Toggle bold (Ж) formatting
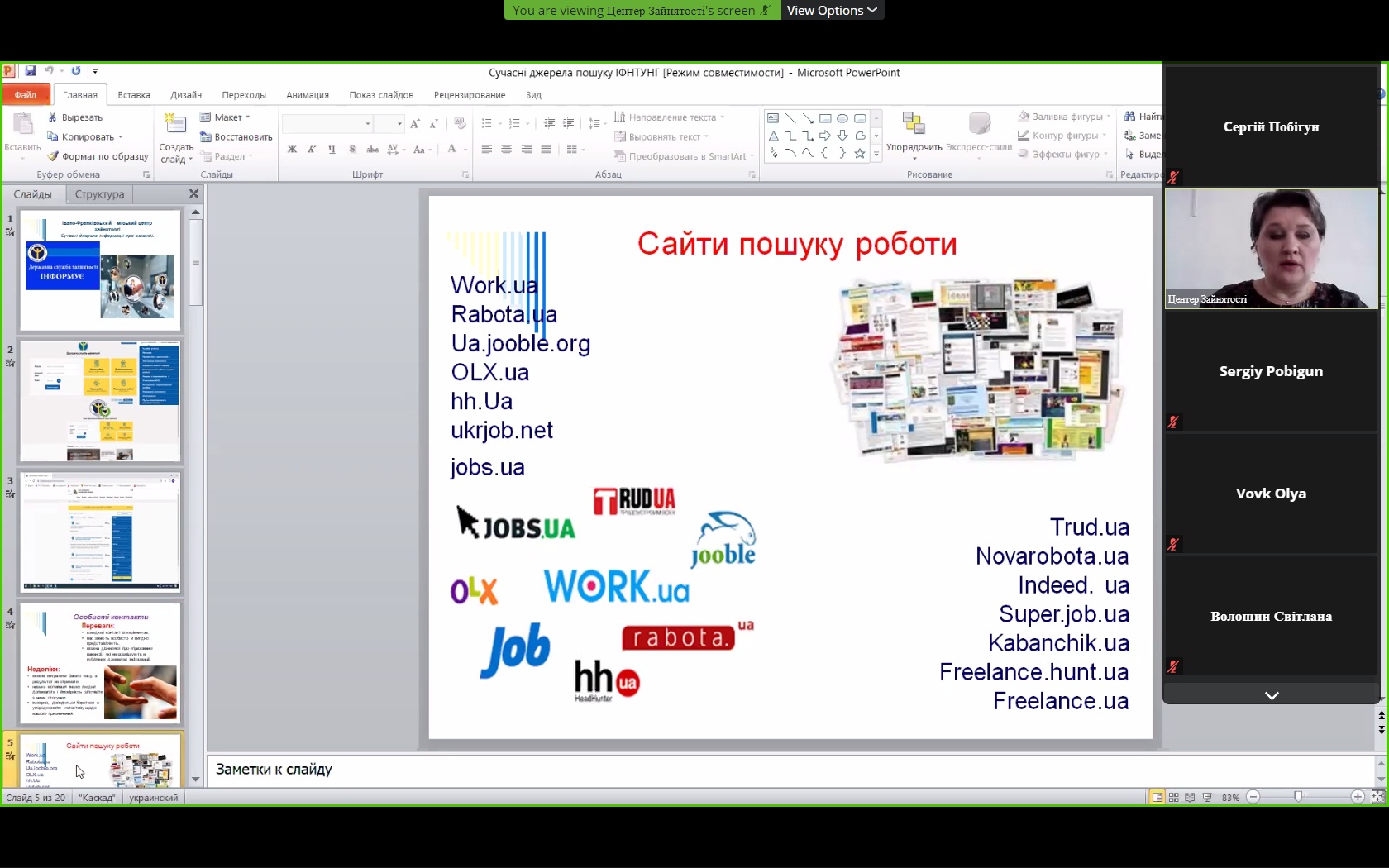The height and width of the screenshot is (868, 1389). (292, 150)
